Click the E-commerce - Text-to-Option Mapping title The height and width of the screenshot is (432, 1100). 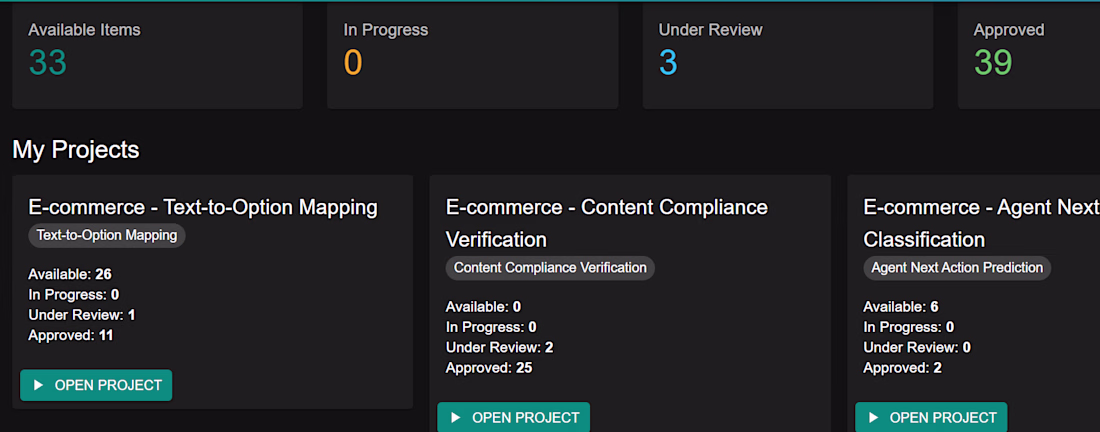[203, 207]
